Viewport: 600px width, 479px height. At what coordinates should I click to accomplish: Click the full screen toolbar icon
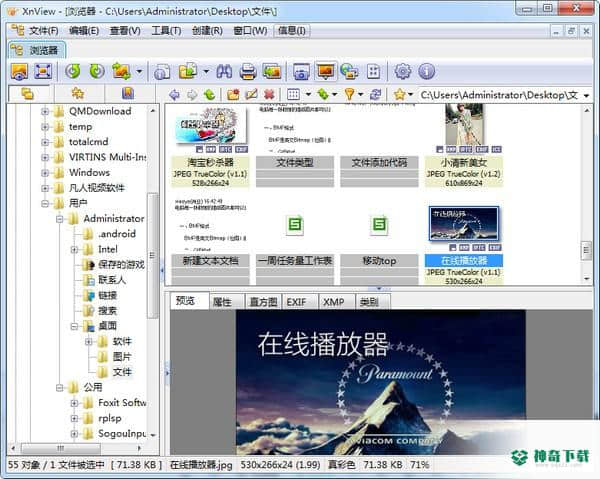(42, 72)
